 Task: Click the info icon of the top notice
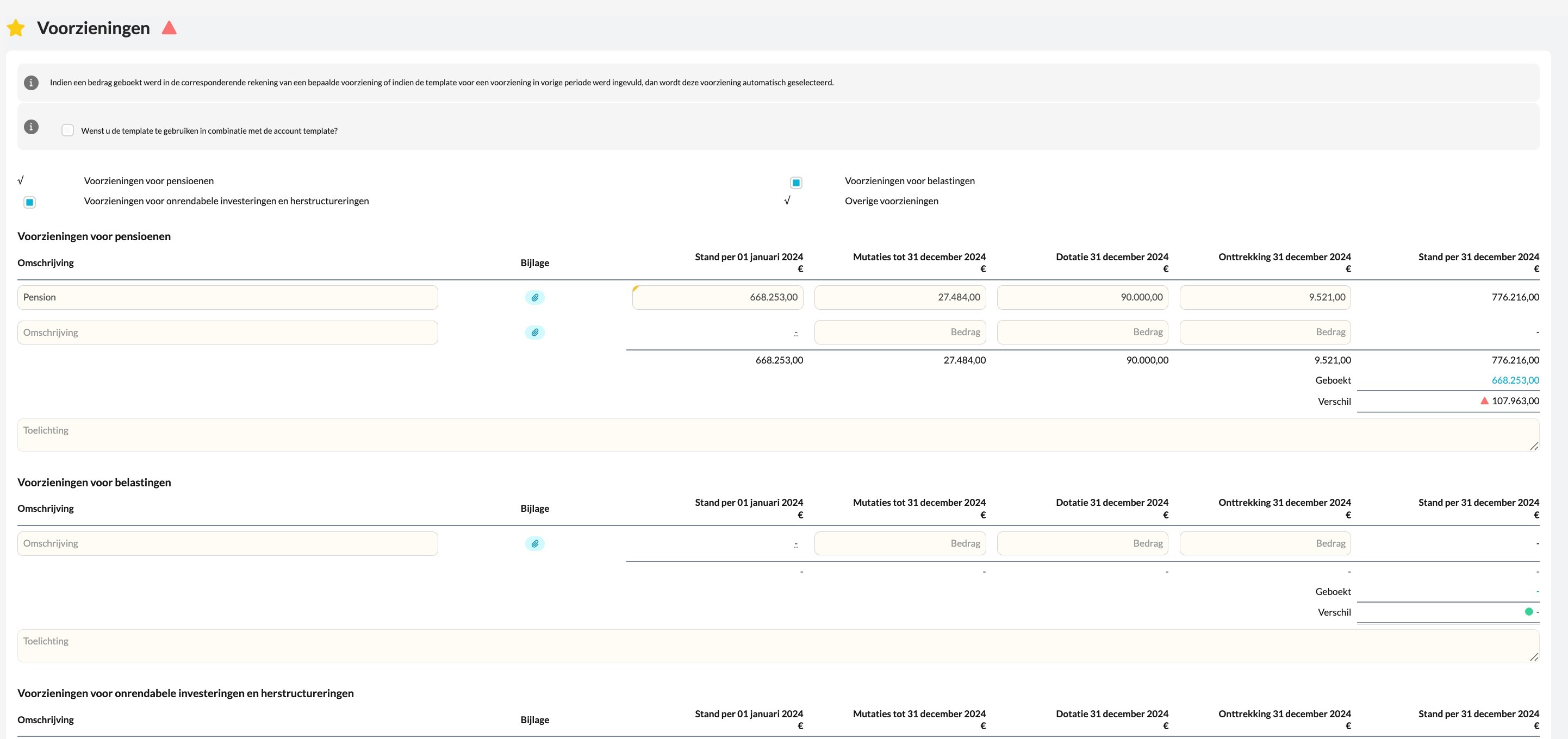31,83
